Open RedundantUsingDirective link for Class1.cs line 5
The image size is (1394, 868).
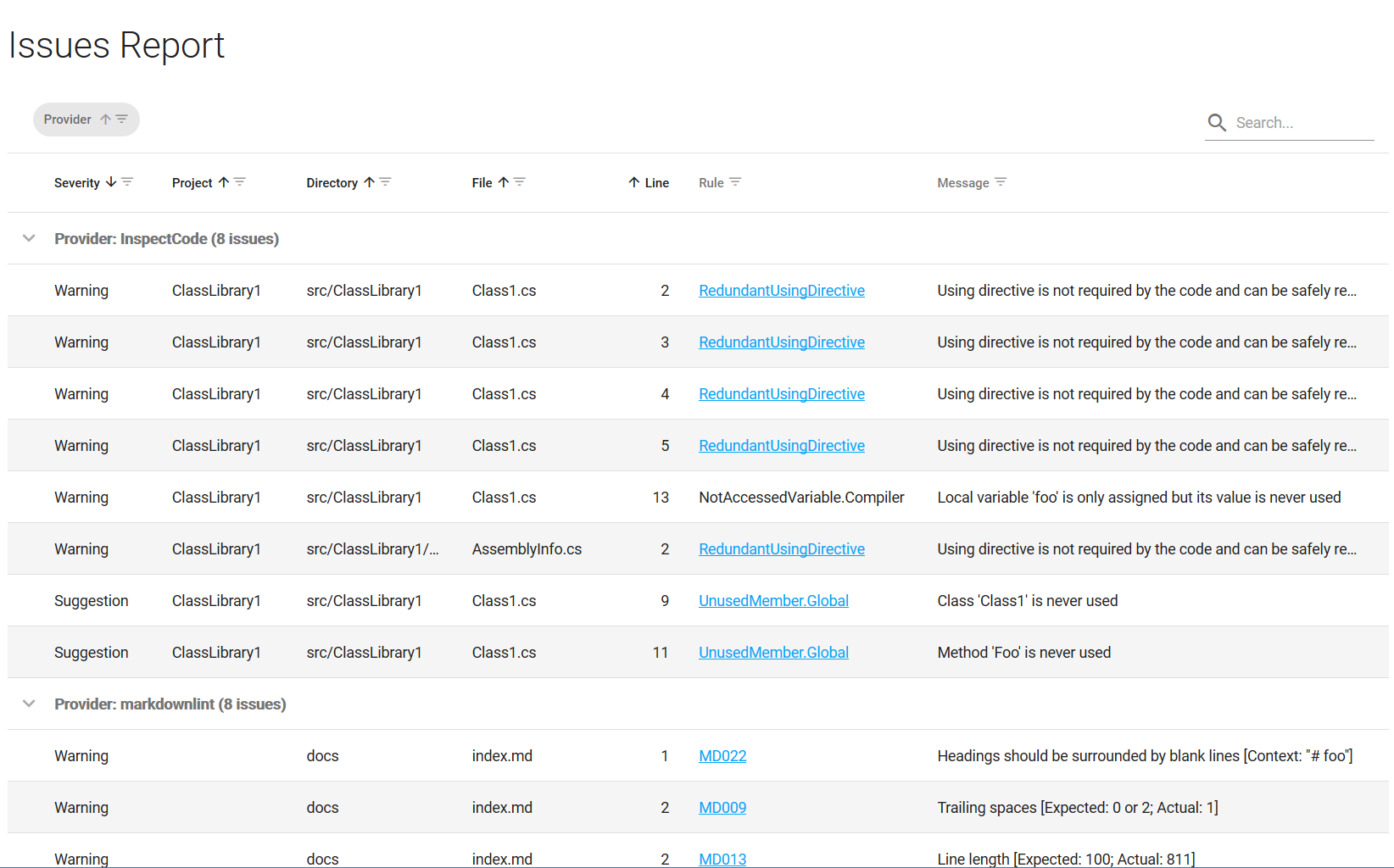coord(782,446)
